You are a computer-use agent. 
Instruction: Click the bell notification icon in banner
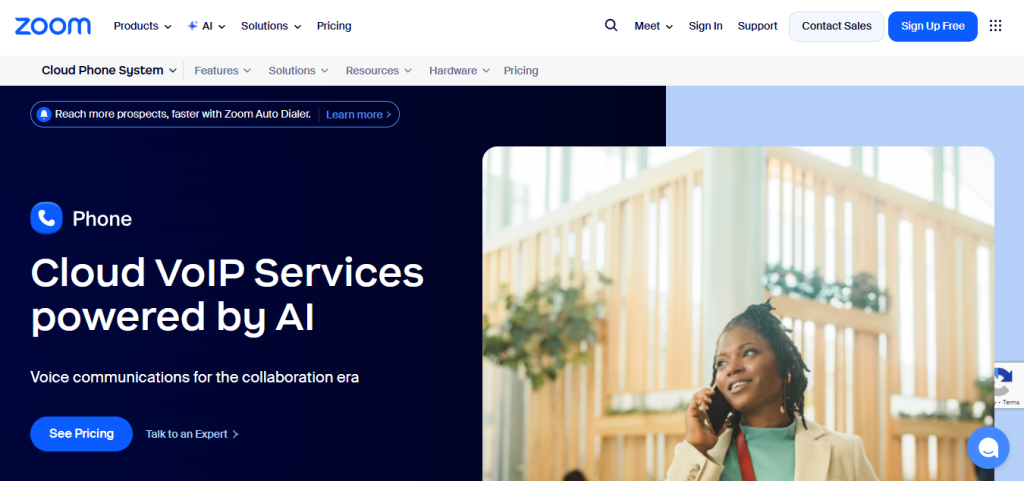pyautogui.click(x=44, y=114)
